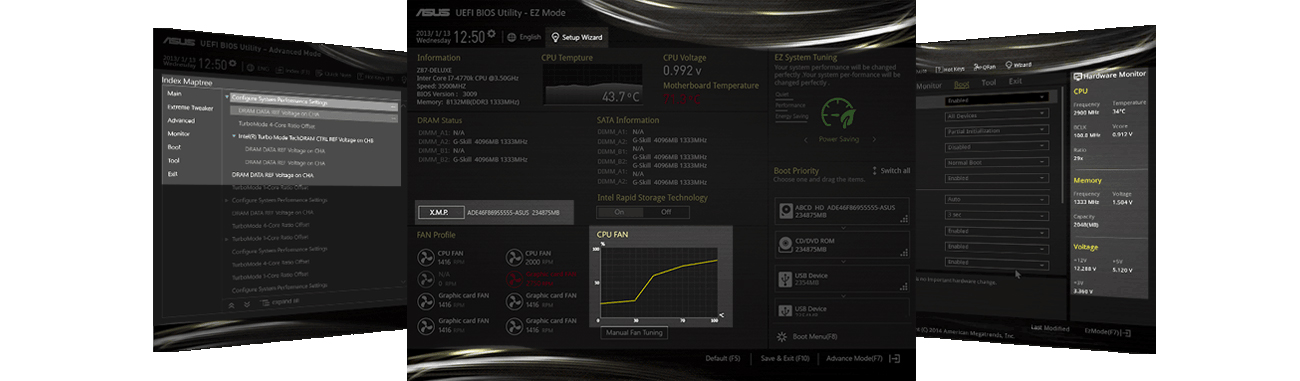
Task: Select Monitor in the Index Maptree
Action: coord(179,133)
